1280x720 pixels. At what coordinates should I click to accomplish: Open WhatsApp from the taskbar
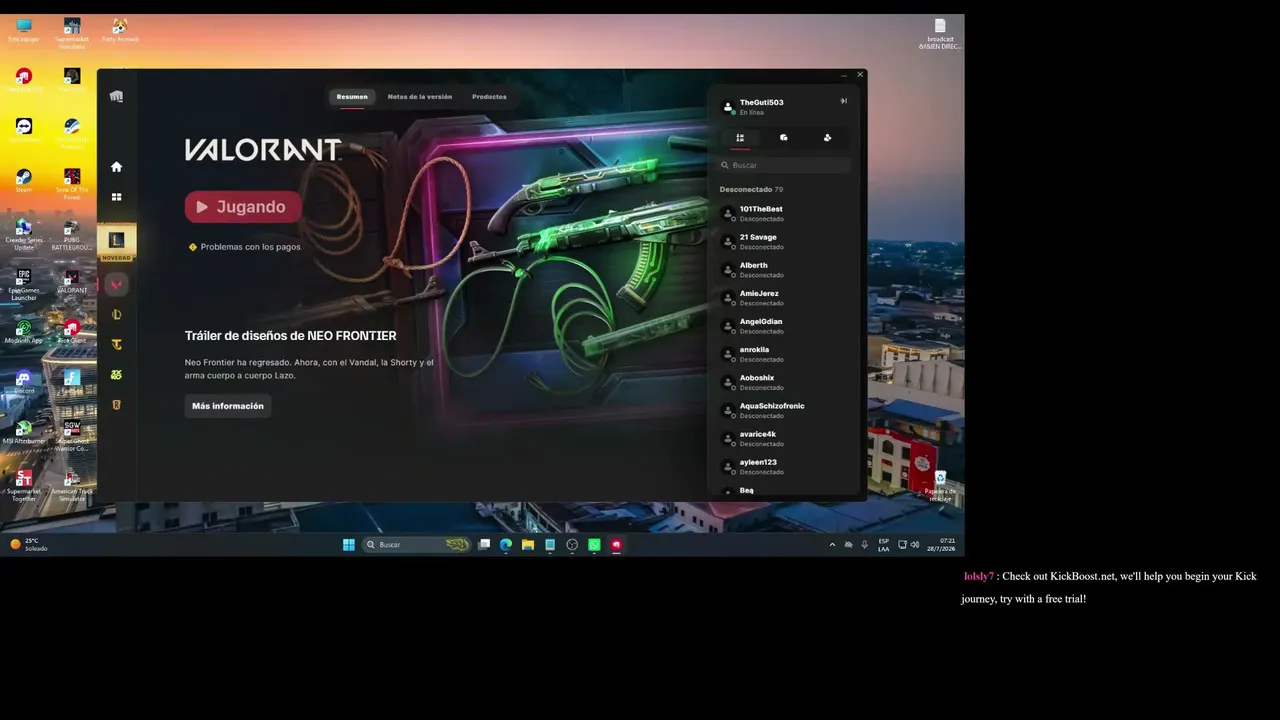(x=594, y=545)
